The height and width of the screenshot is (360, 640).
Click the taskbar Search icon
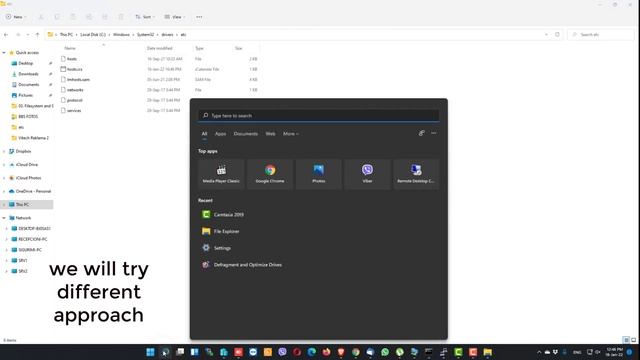pyautogui.click(x=165, y=352)
